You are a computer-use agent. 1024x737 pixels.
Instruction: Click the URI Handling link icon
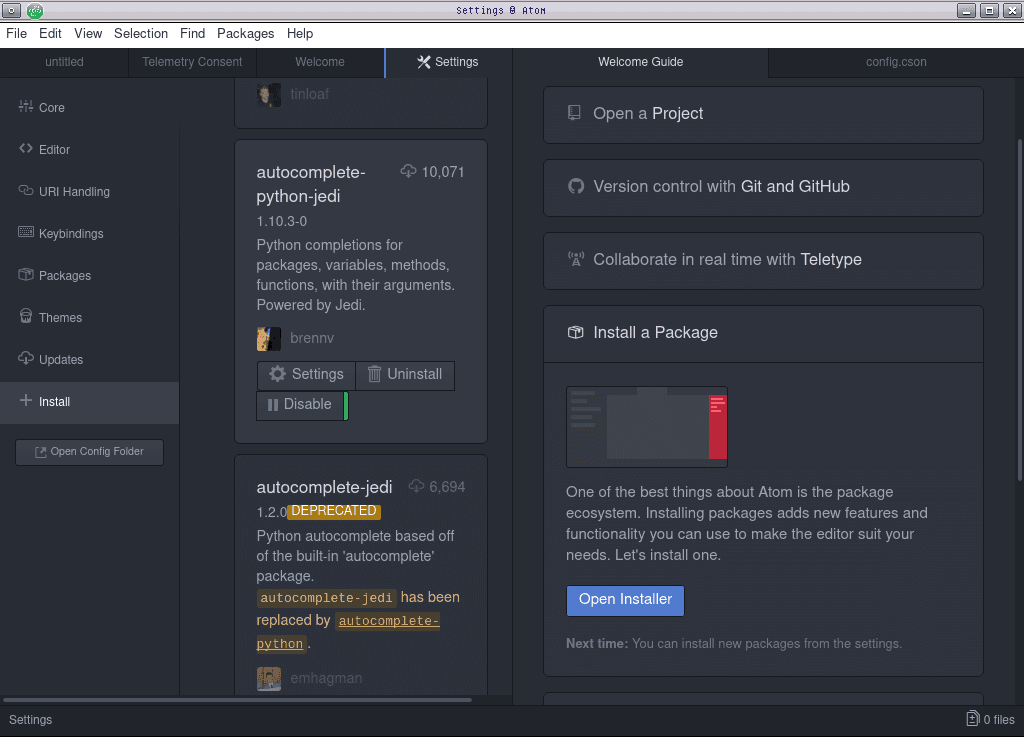pos(25,191)
